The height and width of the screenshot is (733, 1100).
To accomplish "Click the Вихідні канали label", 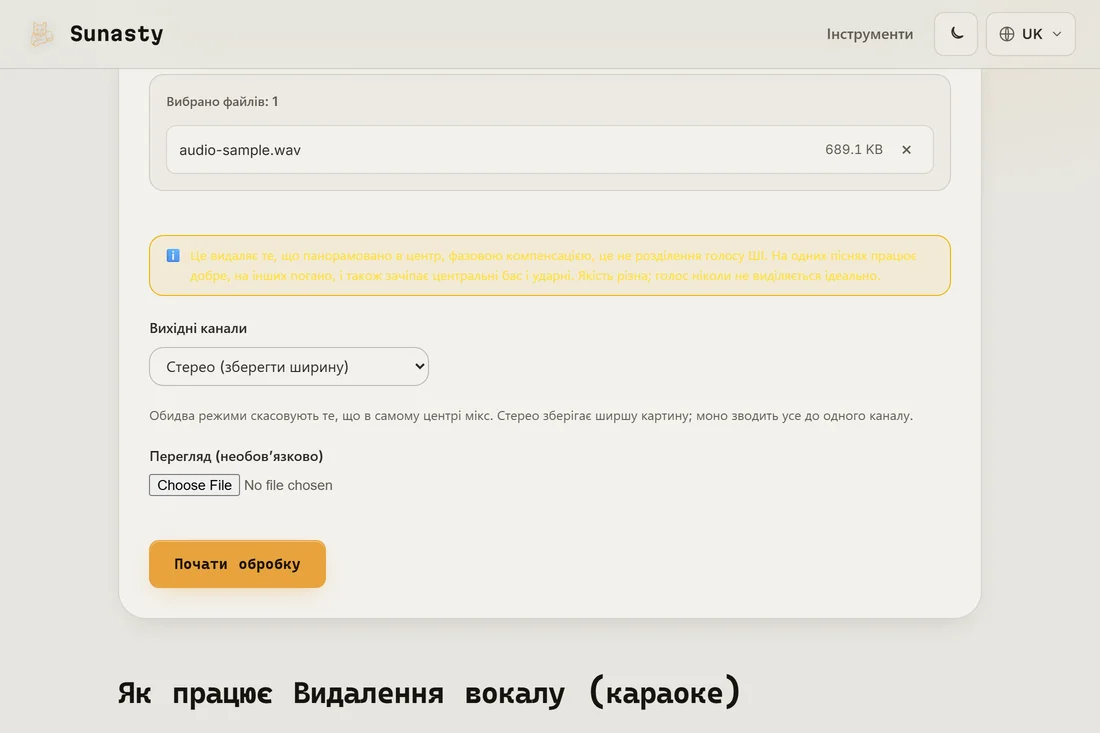I will (198, 328).
